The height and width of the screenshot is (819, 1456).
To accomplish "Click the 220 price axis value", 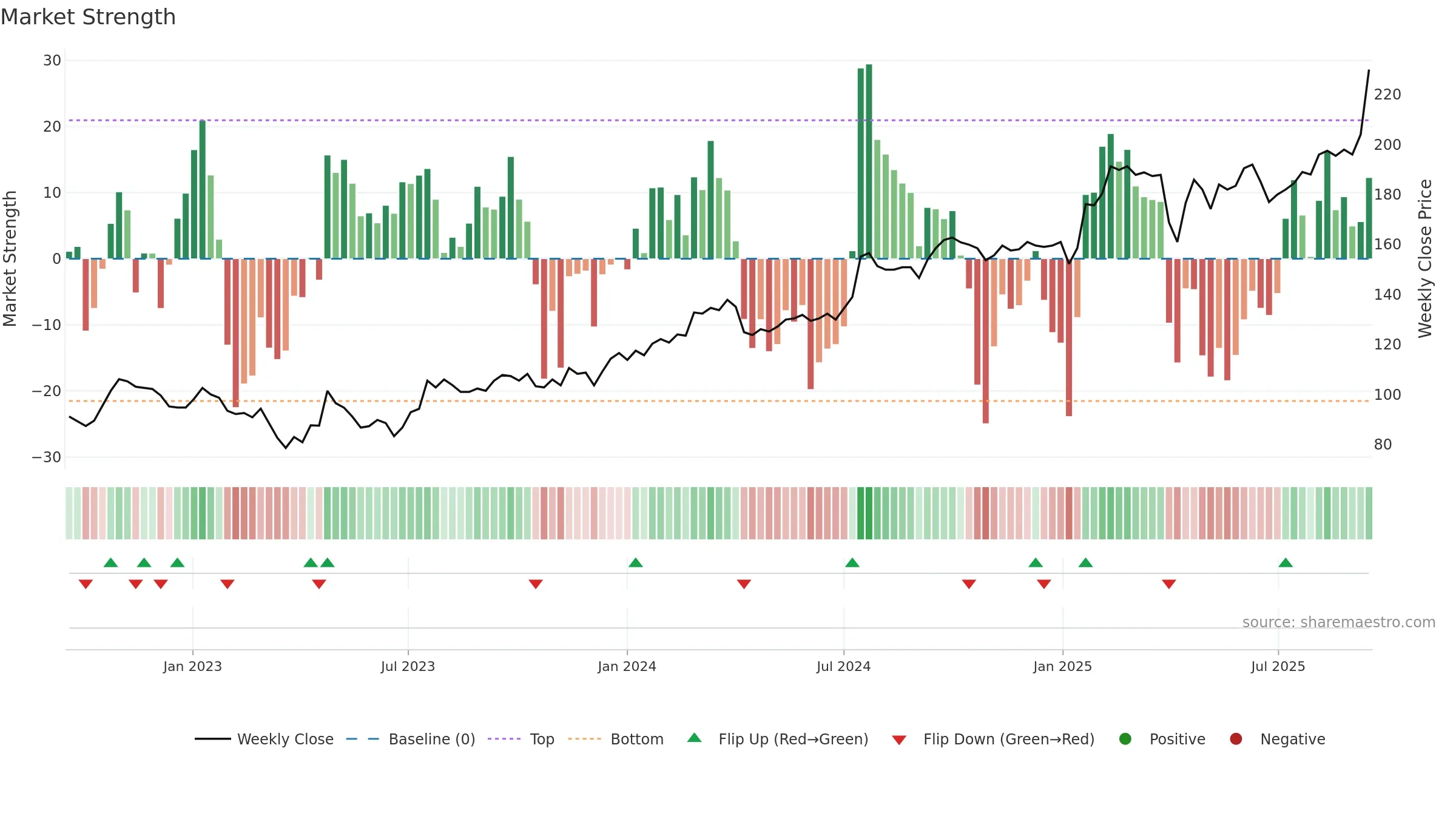I will click(1387, 95).
